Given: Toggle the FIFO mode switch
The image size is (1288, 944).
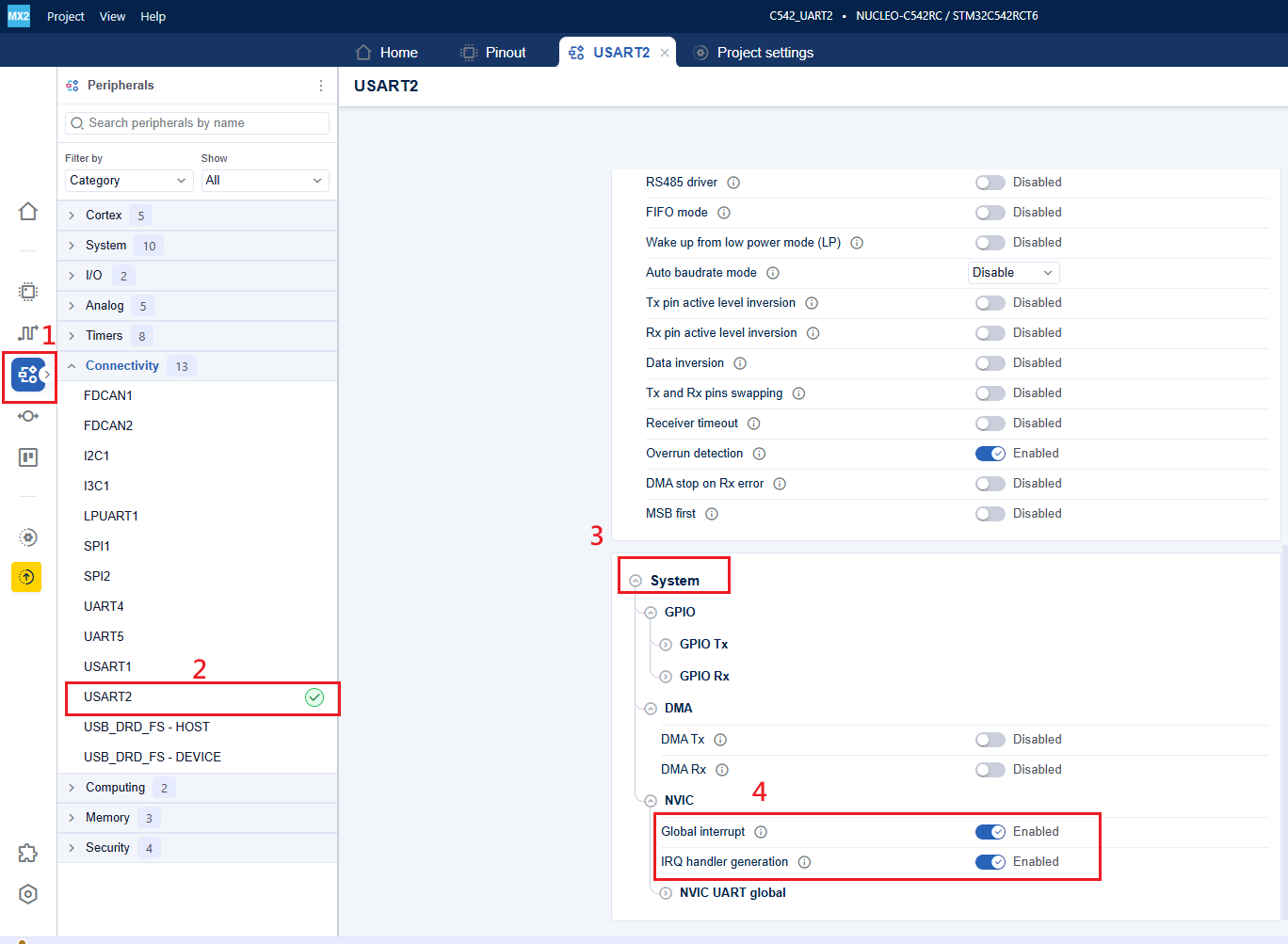Looking at the screenshot, I should coord(990,213).
